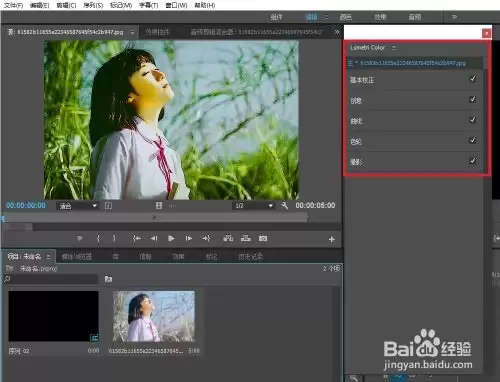Image resolution: width=500 pixels, height=382 pixels.
Task: Step back one frame in source monitor
Action: [x=154, y=238]
